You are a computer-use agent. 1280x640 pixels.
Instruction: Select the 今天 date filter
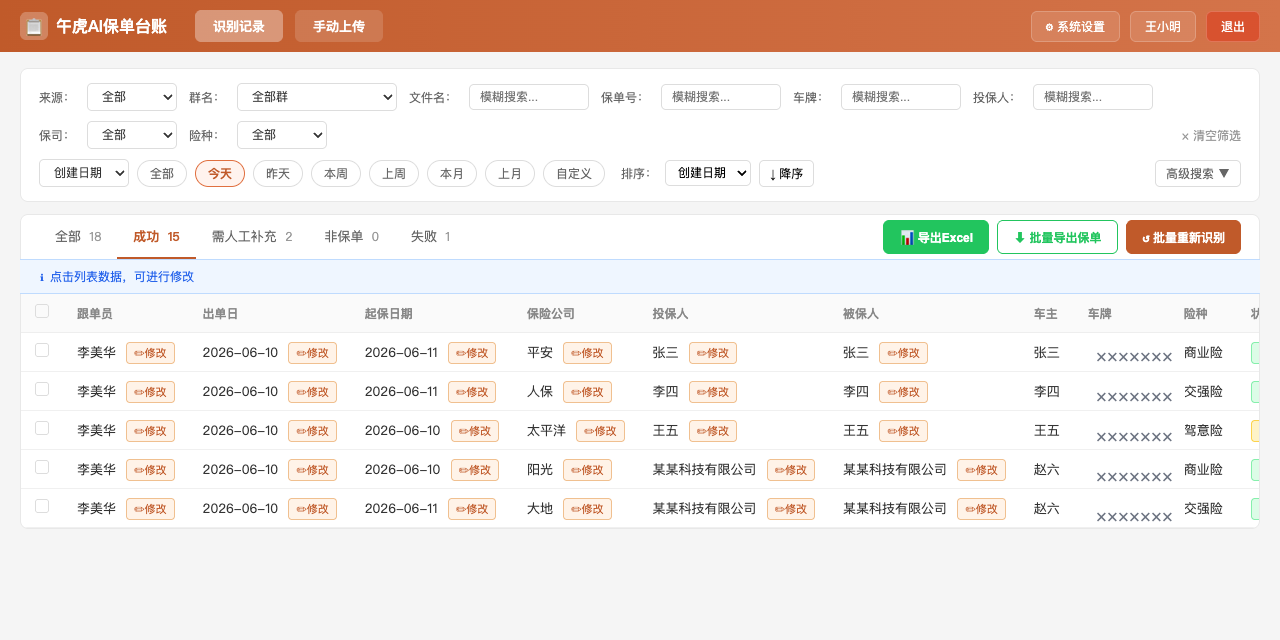pos(220,174)
